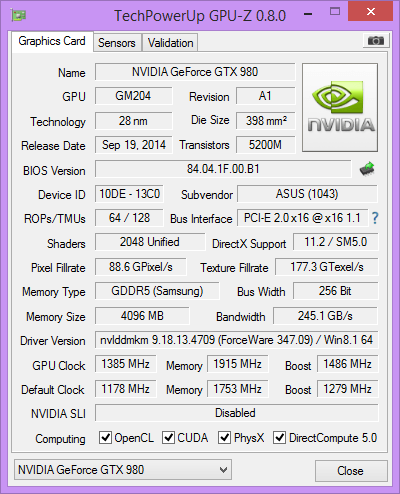Minimize the GPU-Z window
This screenshot has width=400, height=494.
pos(308,14)
